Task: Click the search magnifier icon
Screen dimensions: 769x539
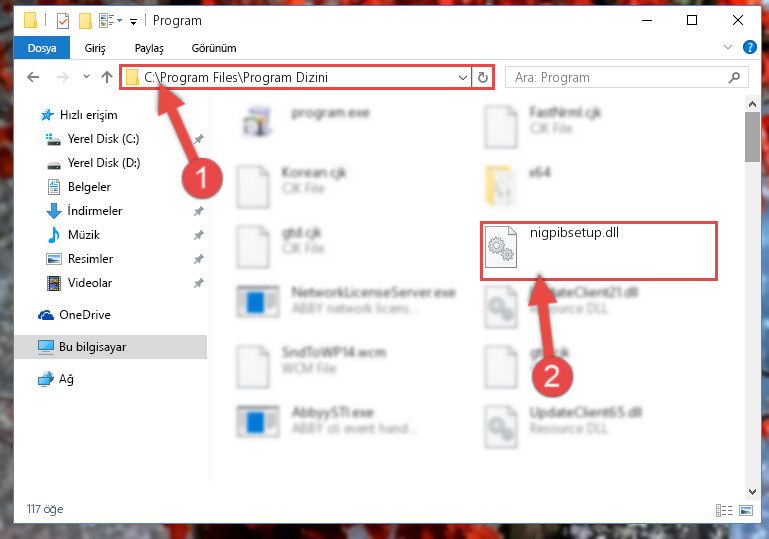Action: pyautogui.click(x=734, y=77)
